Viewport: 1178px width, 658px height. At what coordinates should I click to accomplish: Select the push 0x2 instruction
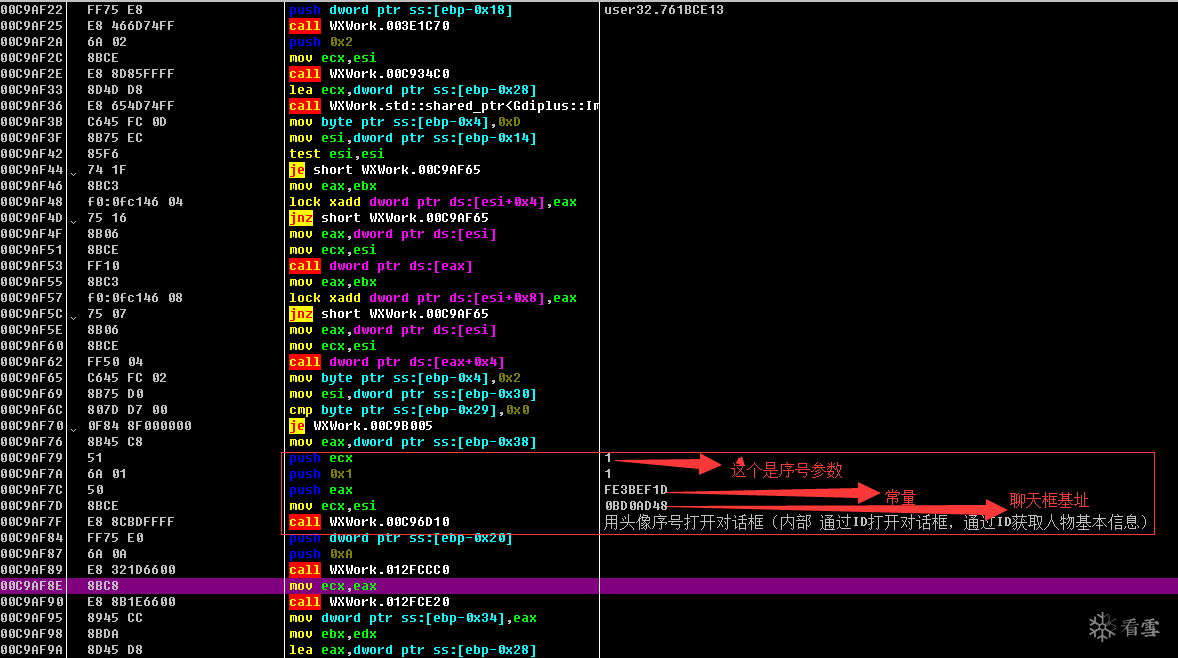click(321, 42)
